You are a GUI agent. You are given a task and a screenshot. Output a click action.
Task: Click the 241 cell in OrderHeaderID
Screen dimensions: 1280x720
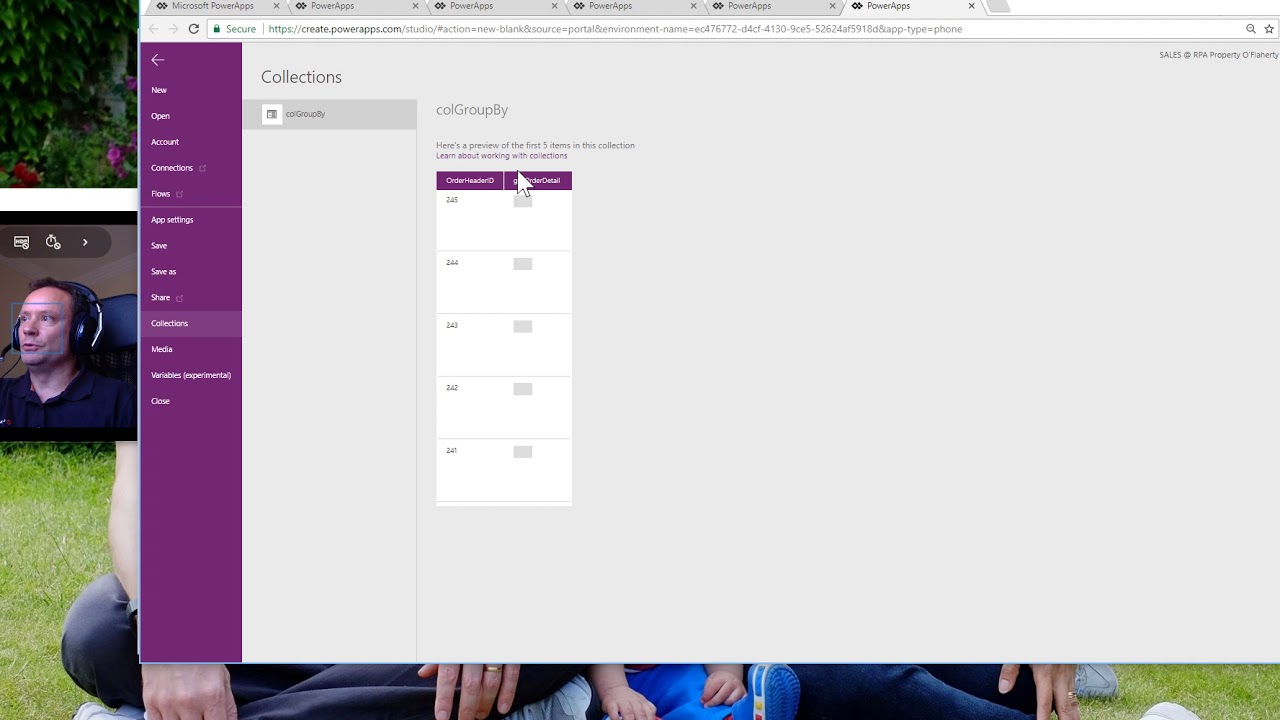click(x=452, y=451)
